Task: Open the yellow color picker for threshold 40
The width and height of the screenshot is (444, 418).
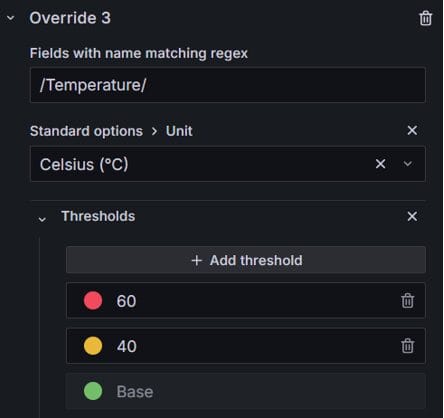Action: tap(93, 346)
